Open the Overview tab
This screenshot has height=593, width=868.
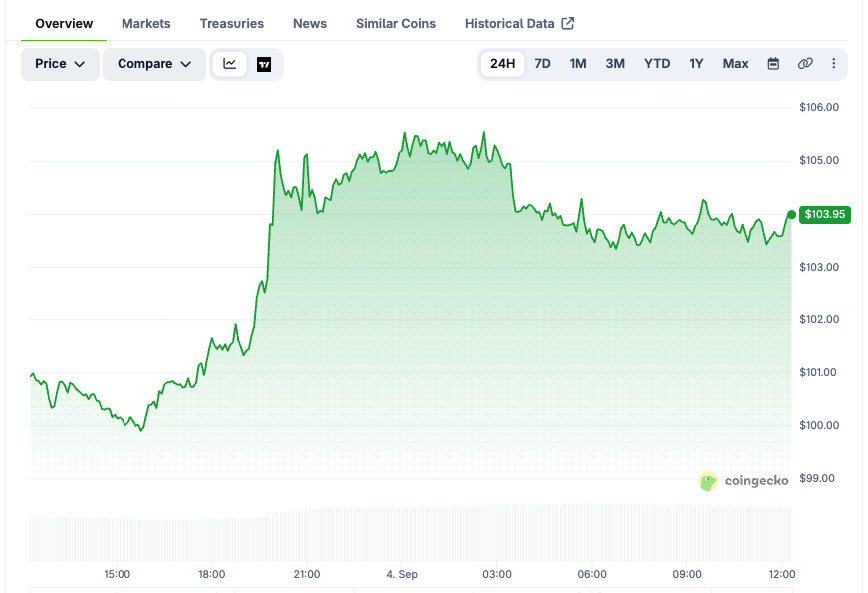pyautogui.click(x=64, y=24)
